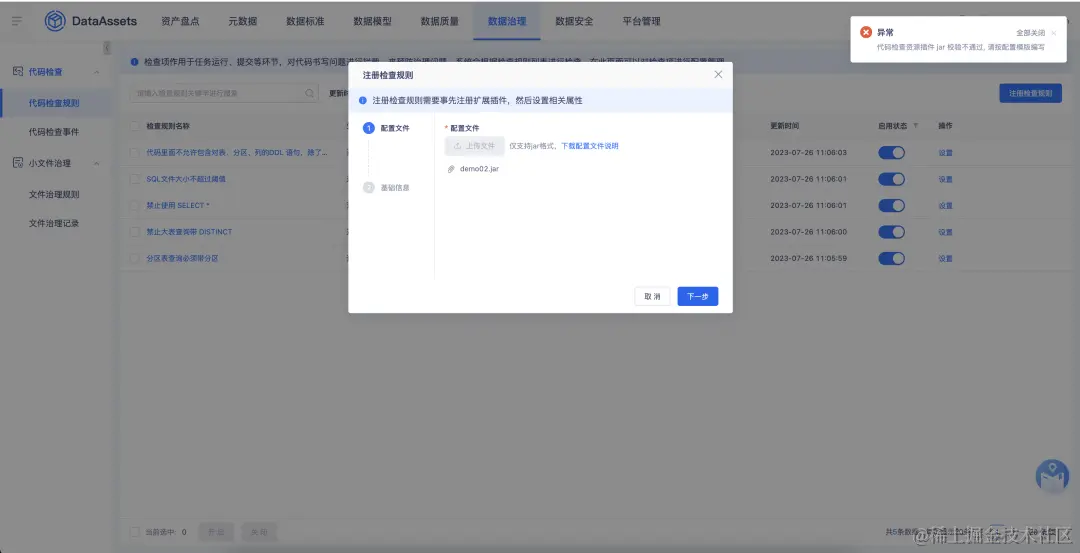This screenshot has width=1080, height=553.
Task: Open the 数据质量 top menu
Action: [439, 21]
